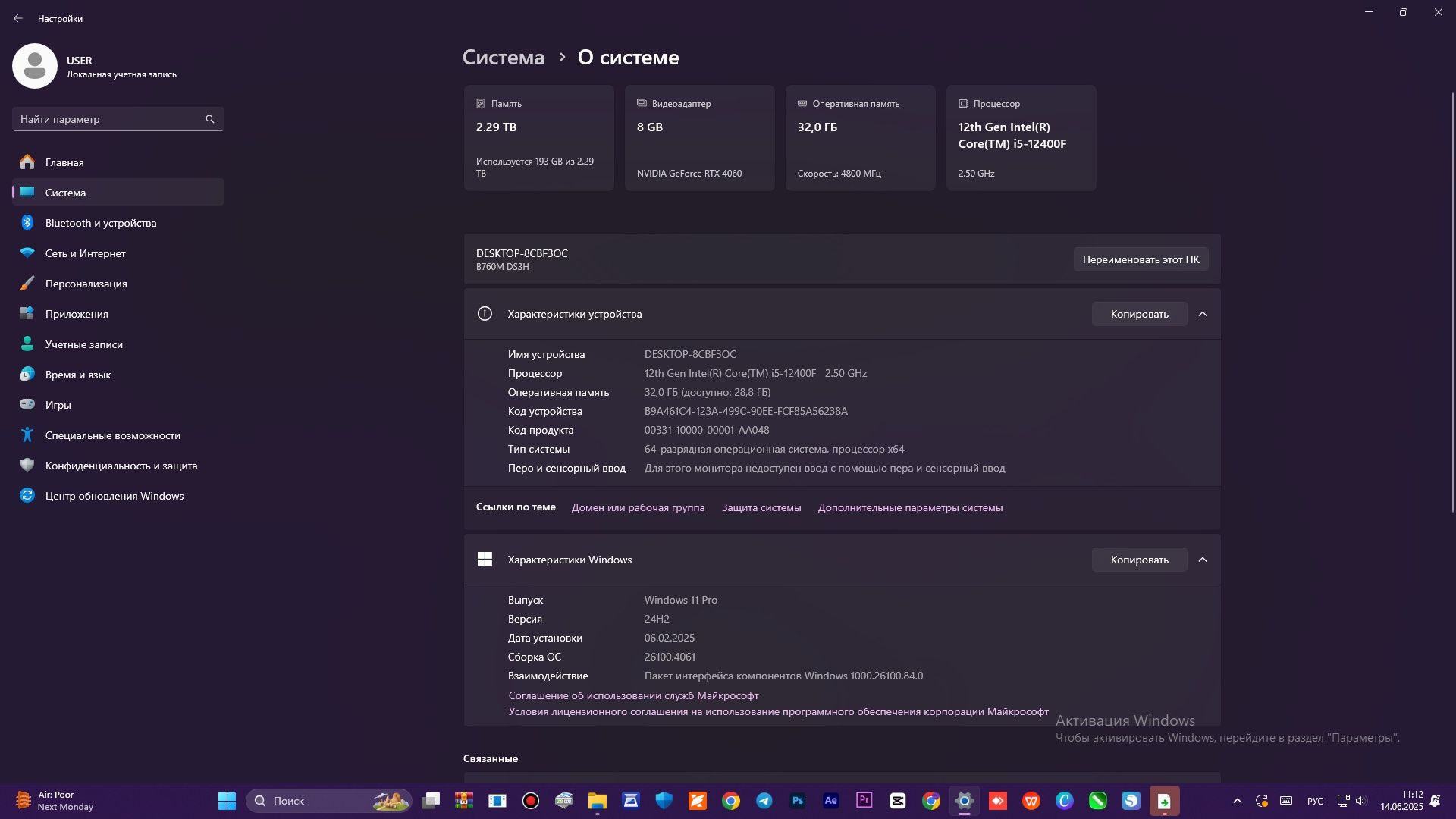Image resolution: width=1456 pixels, height=819 pixels.
Task: Focus the 'Найти параметр' search box
Action: (118, 119)
